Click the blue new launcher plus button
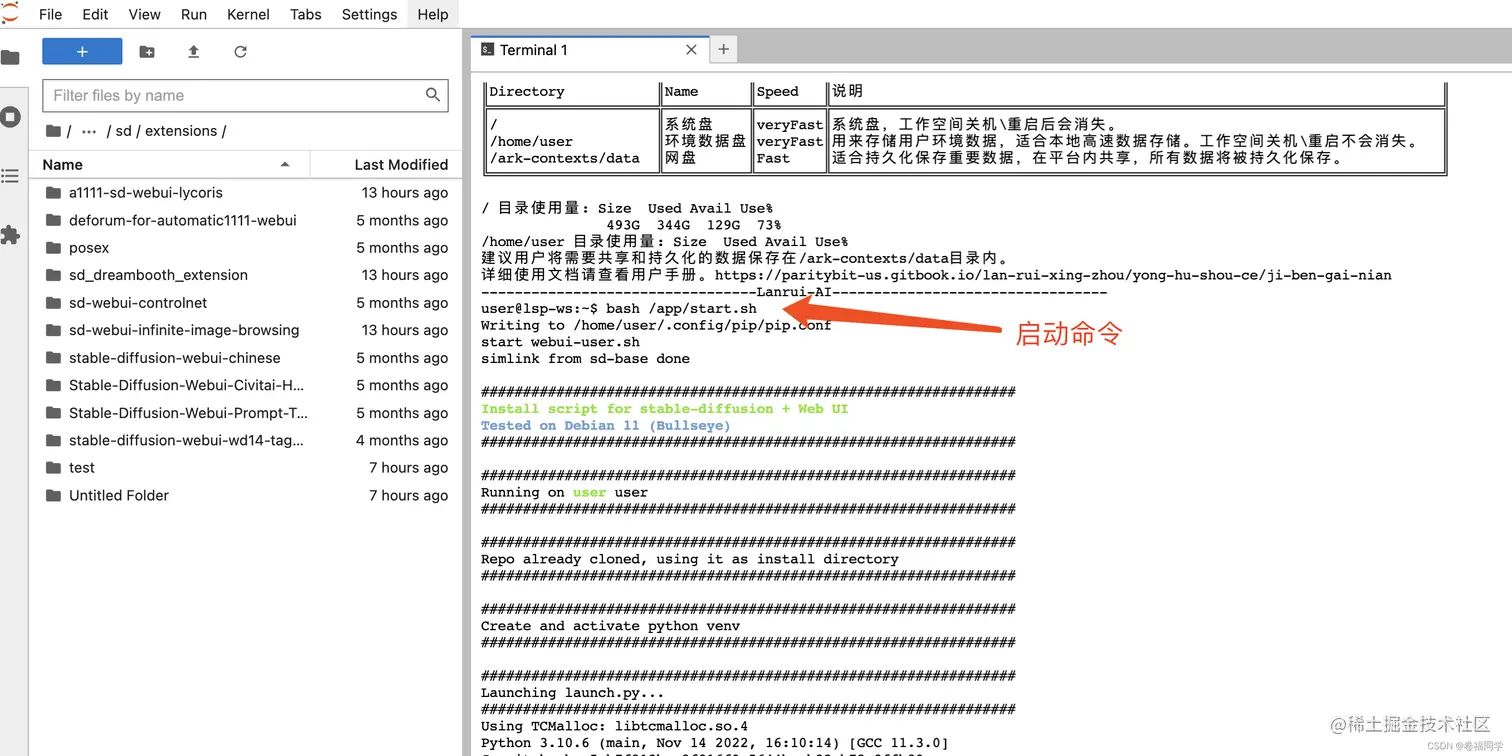 pyautogui.click(x=82, y=52)
